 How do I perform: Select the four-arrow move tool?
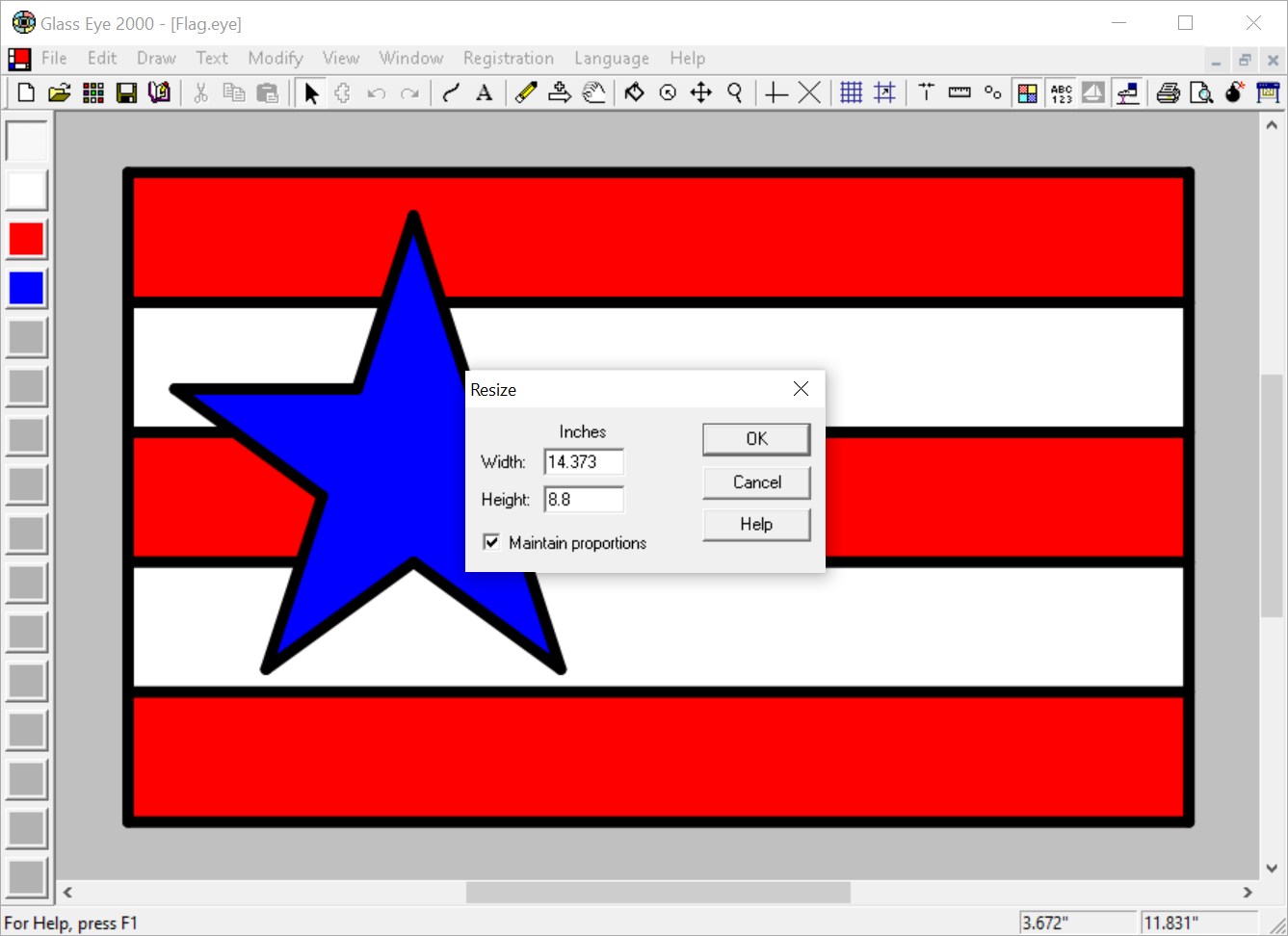(x=701, y=92)
